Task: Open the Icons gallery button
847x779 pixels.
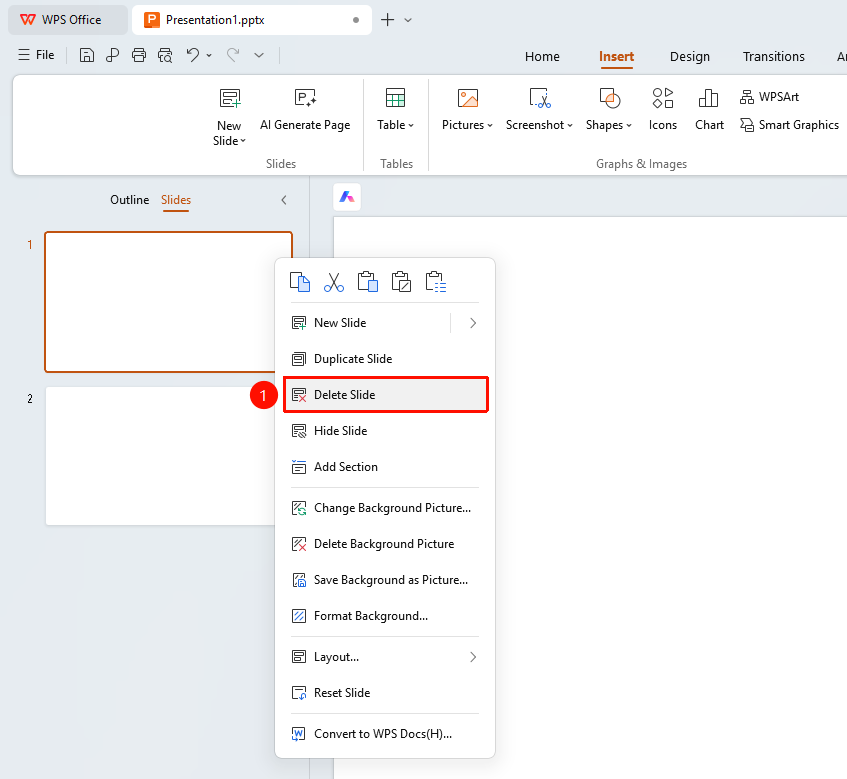Action: [x=662, y=111]
